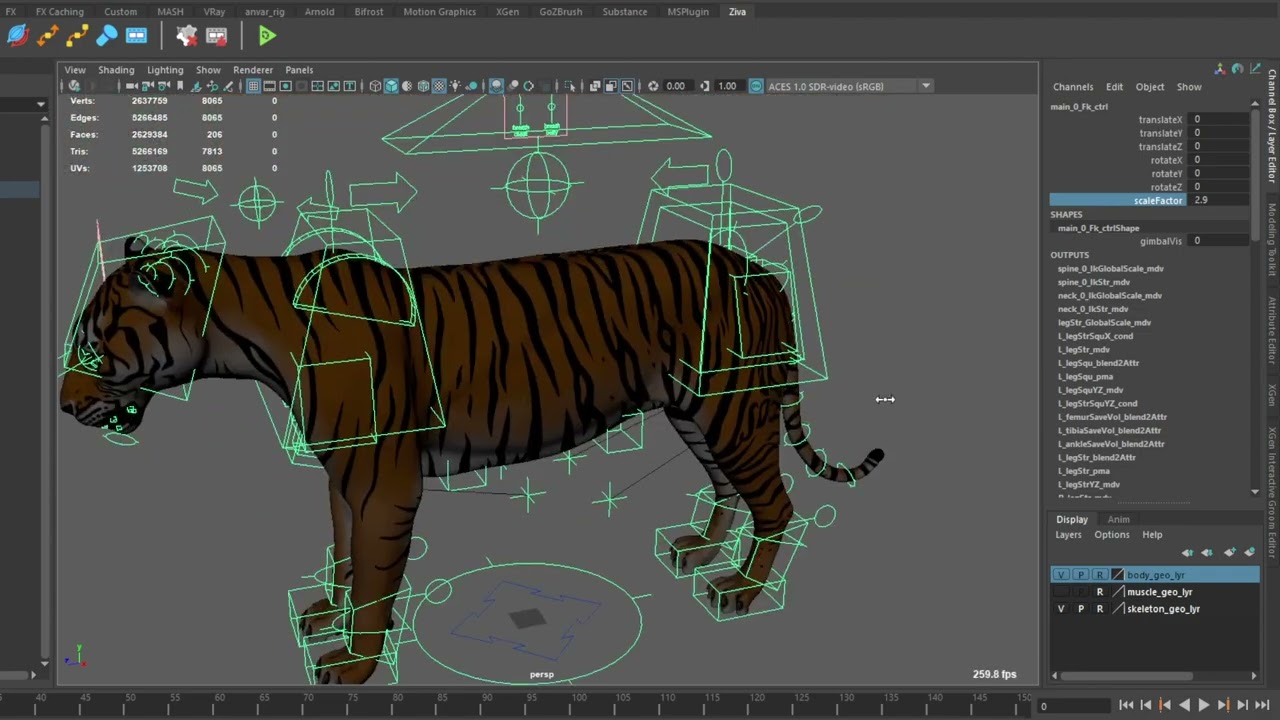Click the blue bone shelf icon
Image resolution: width=1280 pixels, height=720 pixels.
[x=107, y=36]
